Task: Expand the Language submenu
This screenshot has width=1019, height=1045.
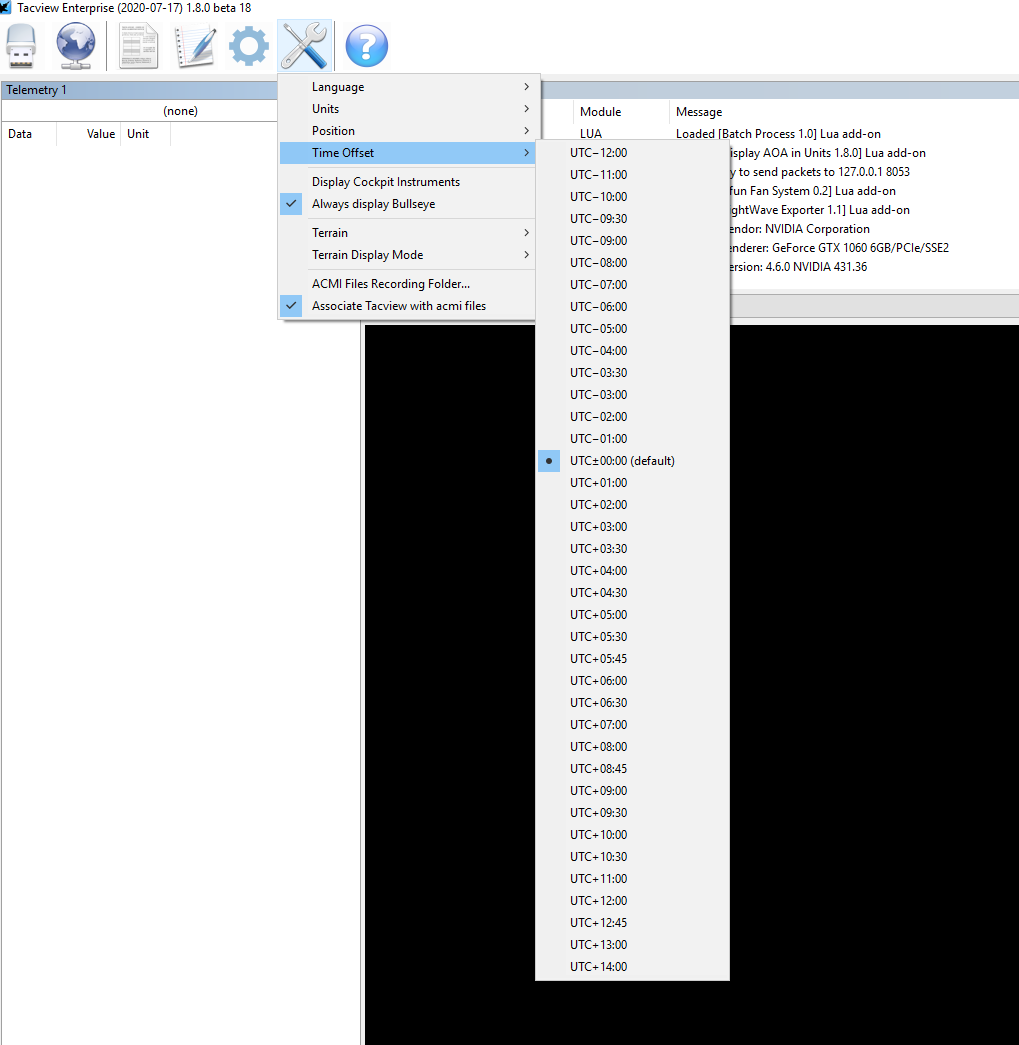Action: [x=407, y=87]
